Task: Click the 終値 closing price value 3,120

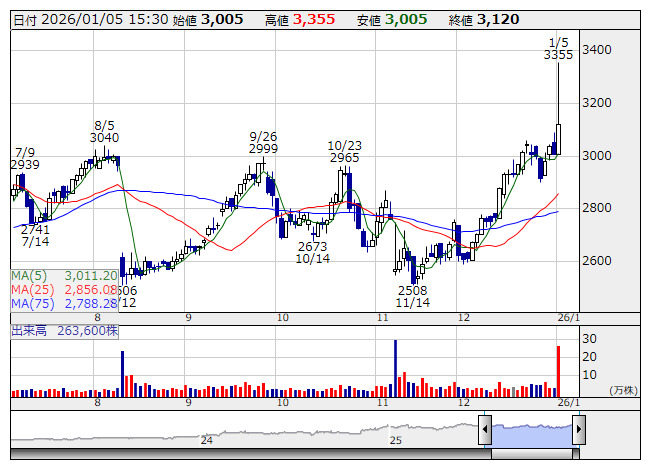Action: pyautogui.click(x=498, y=19)
